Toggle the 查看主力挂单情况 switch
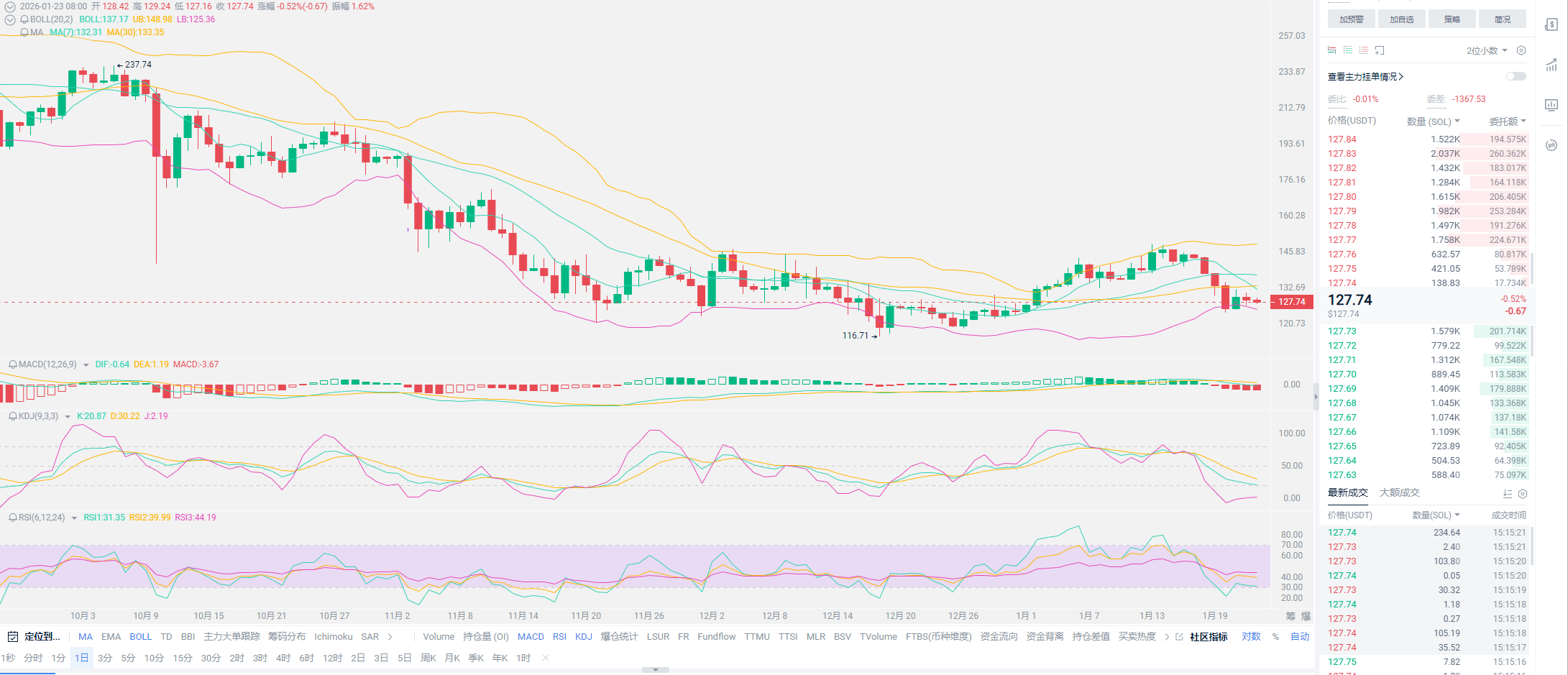Image resolution: width=1568 pixels, height=675 pixels. (x=1516, y=77)
